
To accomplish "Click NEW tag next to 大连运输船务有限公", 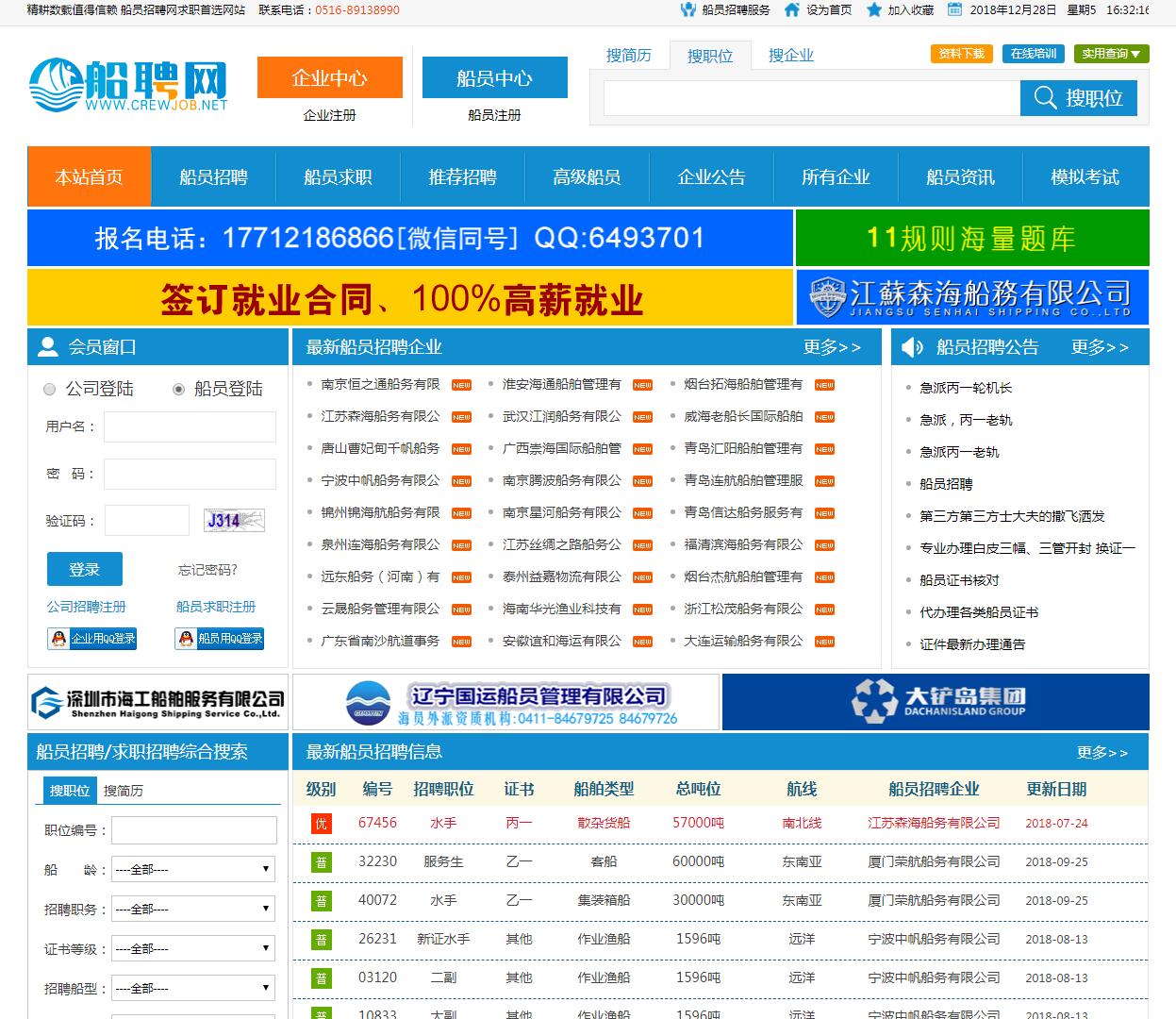I will [824, 642].
